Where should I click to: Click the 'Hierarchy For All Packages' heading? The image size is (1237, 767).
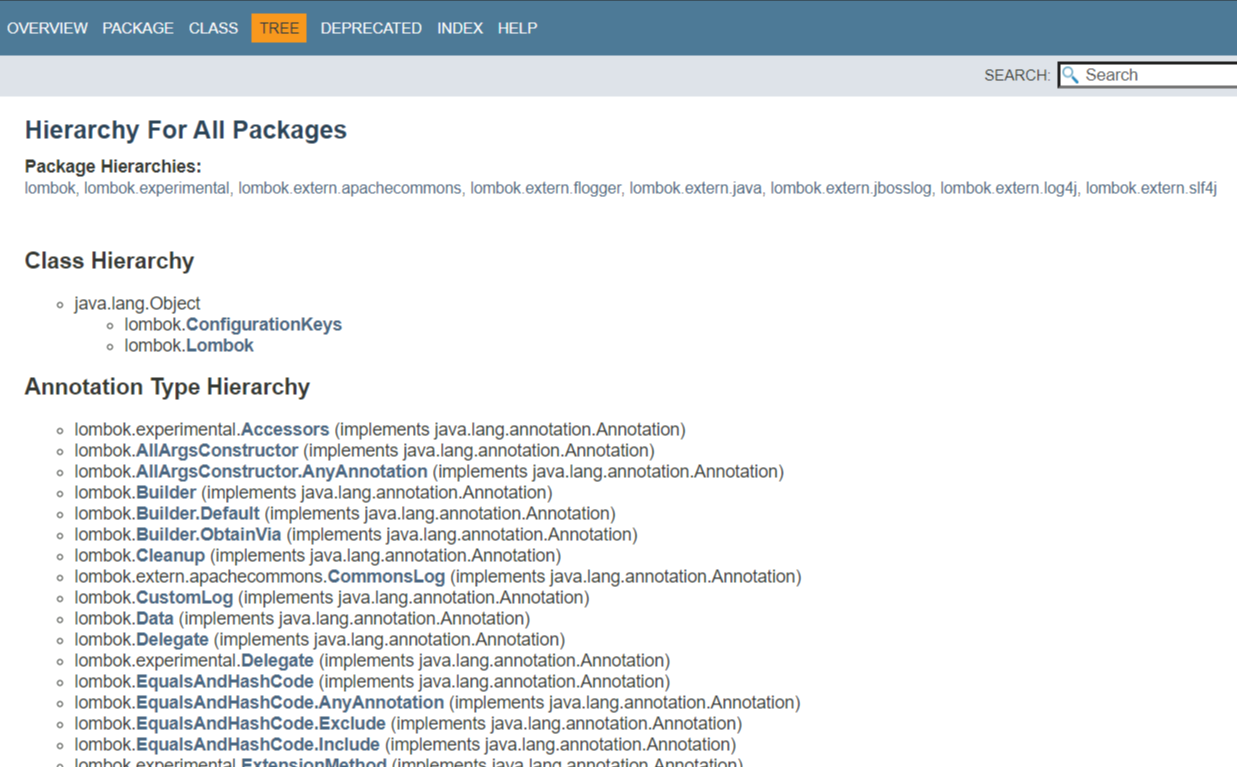(186, 130)
